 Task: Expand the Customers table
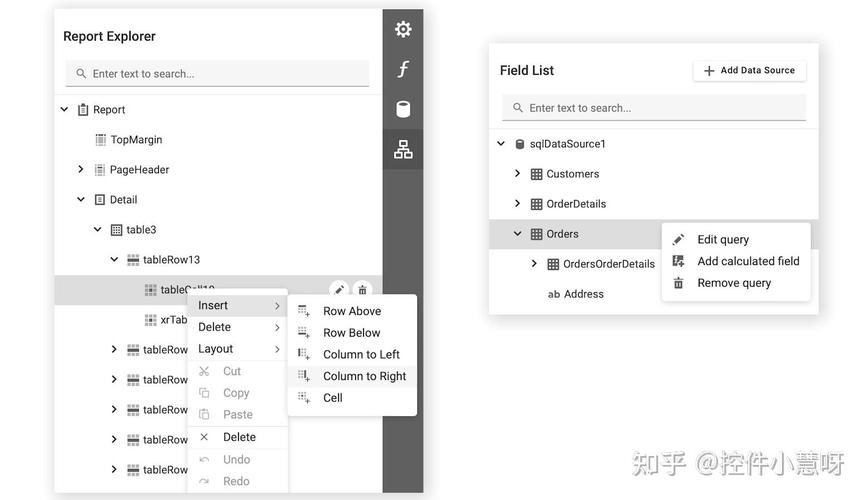tap(518, 173)
